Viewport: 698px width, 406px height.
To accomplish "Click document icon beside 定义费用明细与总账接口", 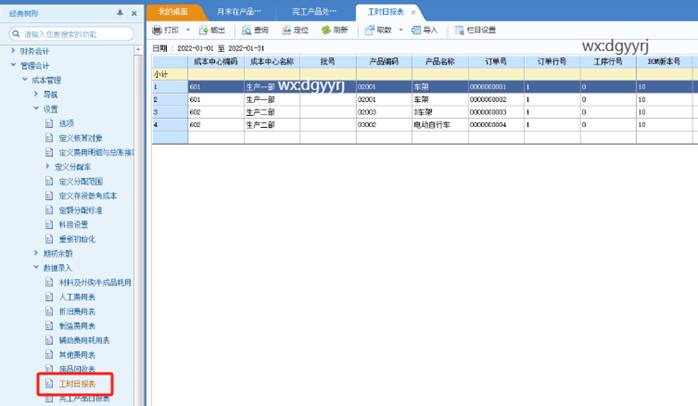I will click(49, 152).
